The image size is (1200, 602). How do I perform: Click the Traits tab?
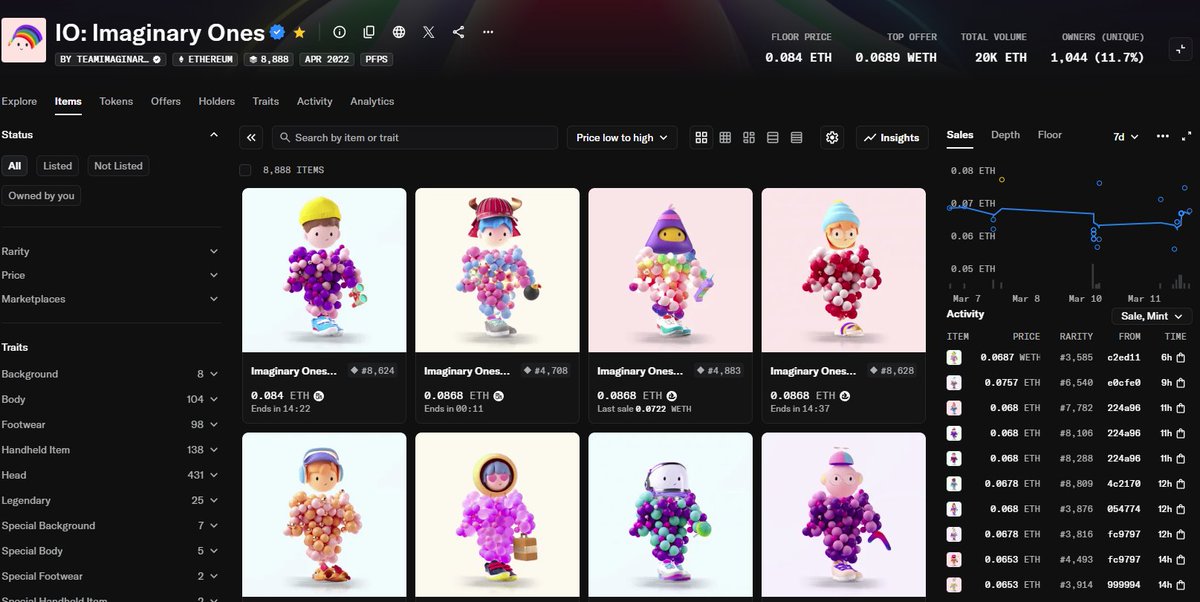pyautogui.click(x=266, y=101)
